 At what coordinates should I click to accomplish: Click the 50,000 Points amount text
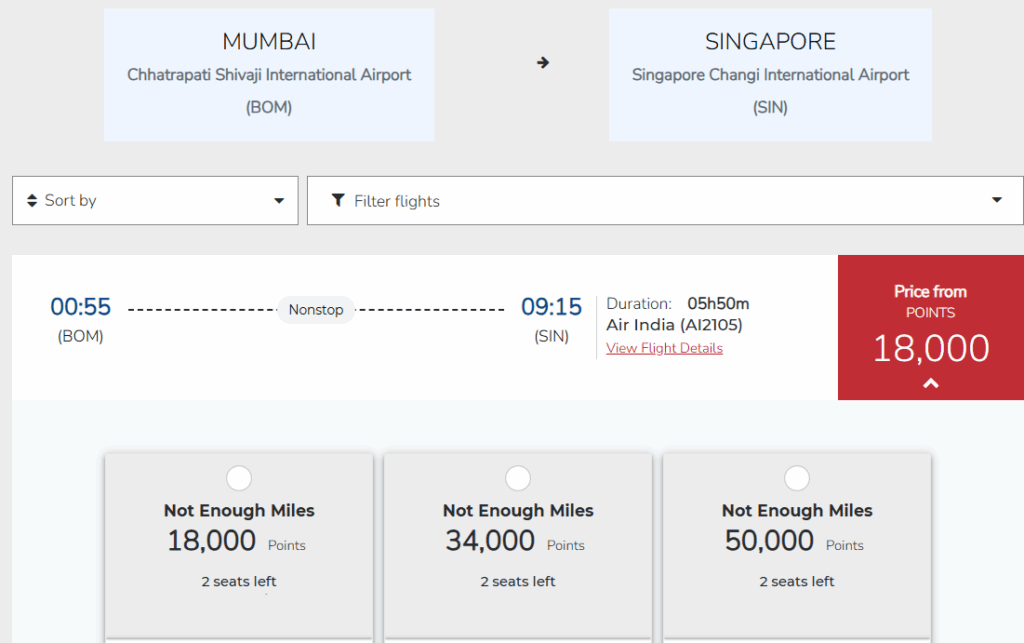(769, 541)
